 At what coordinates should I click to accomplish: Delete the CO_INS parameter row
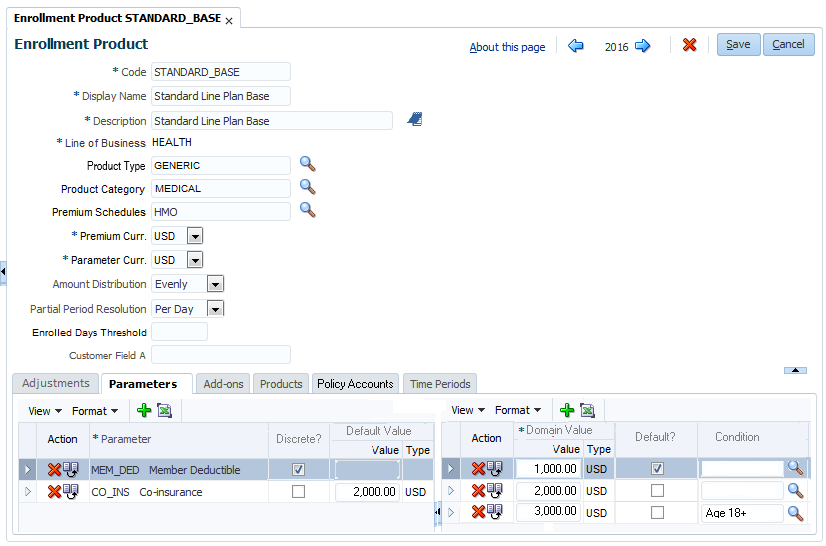[54, 492]
